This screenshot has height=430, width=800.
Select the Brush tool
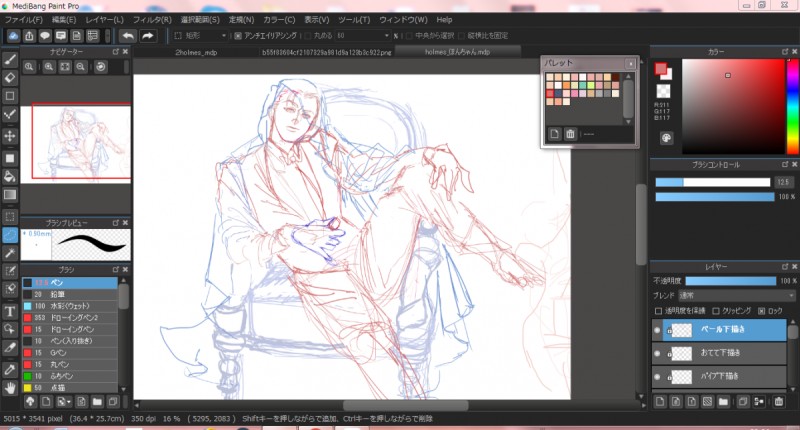[10, 60]
